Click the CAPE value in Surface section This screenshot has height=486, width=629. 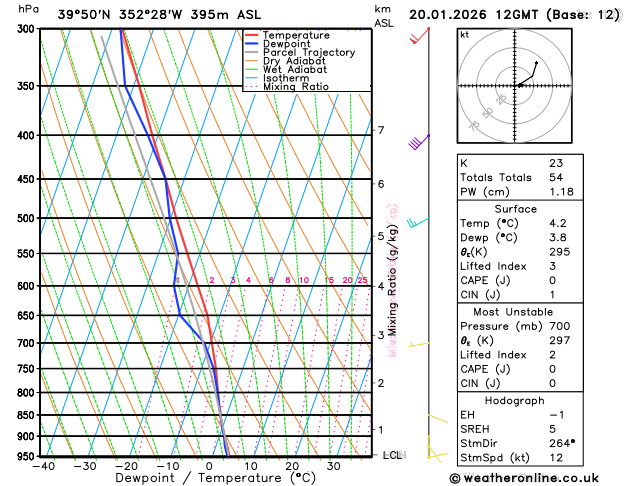(553, 280)
